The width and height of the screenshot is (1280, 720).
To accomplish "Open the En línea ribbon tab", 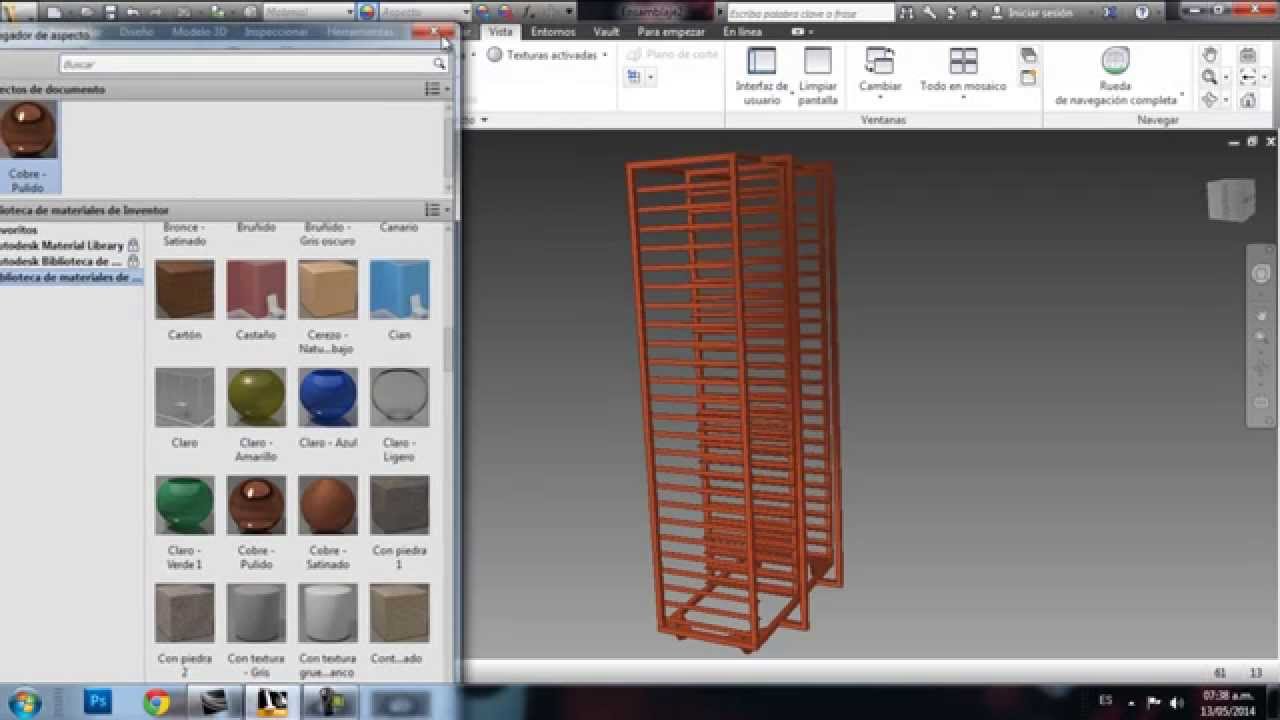I will click(742, 32).
